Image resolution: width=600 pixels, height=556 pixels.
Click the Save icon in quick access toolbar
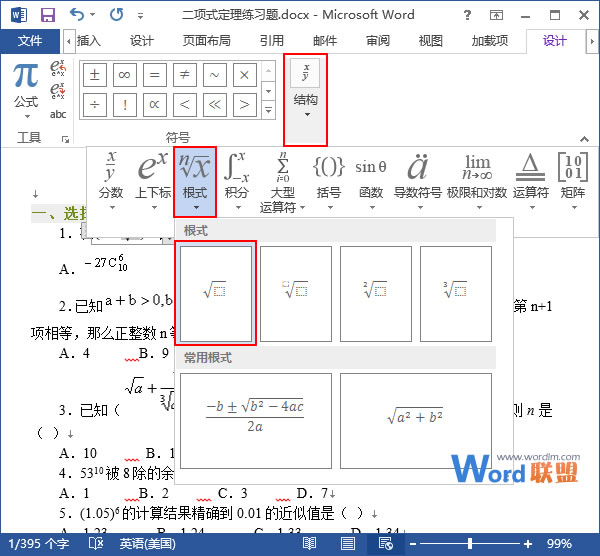(48, 15)
